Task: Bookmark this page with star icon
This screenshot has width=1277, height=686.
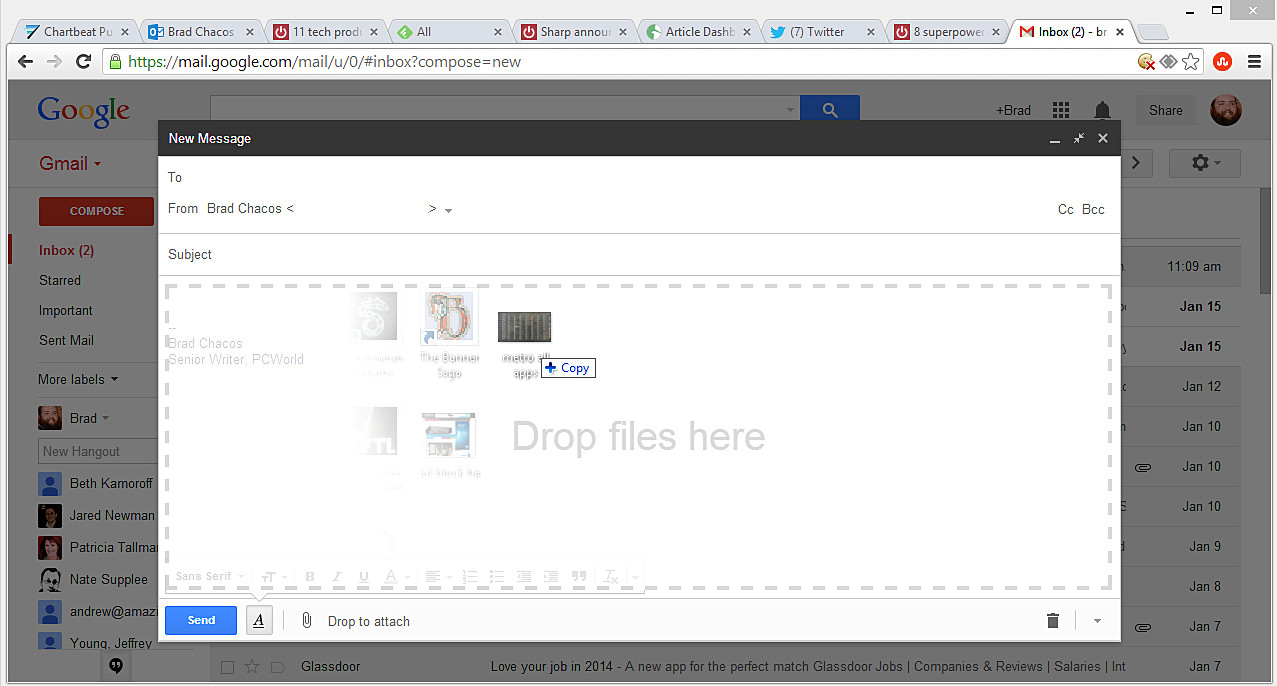Action: click(1190, 62)
